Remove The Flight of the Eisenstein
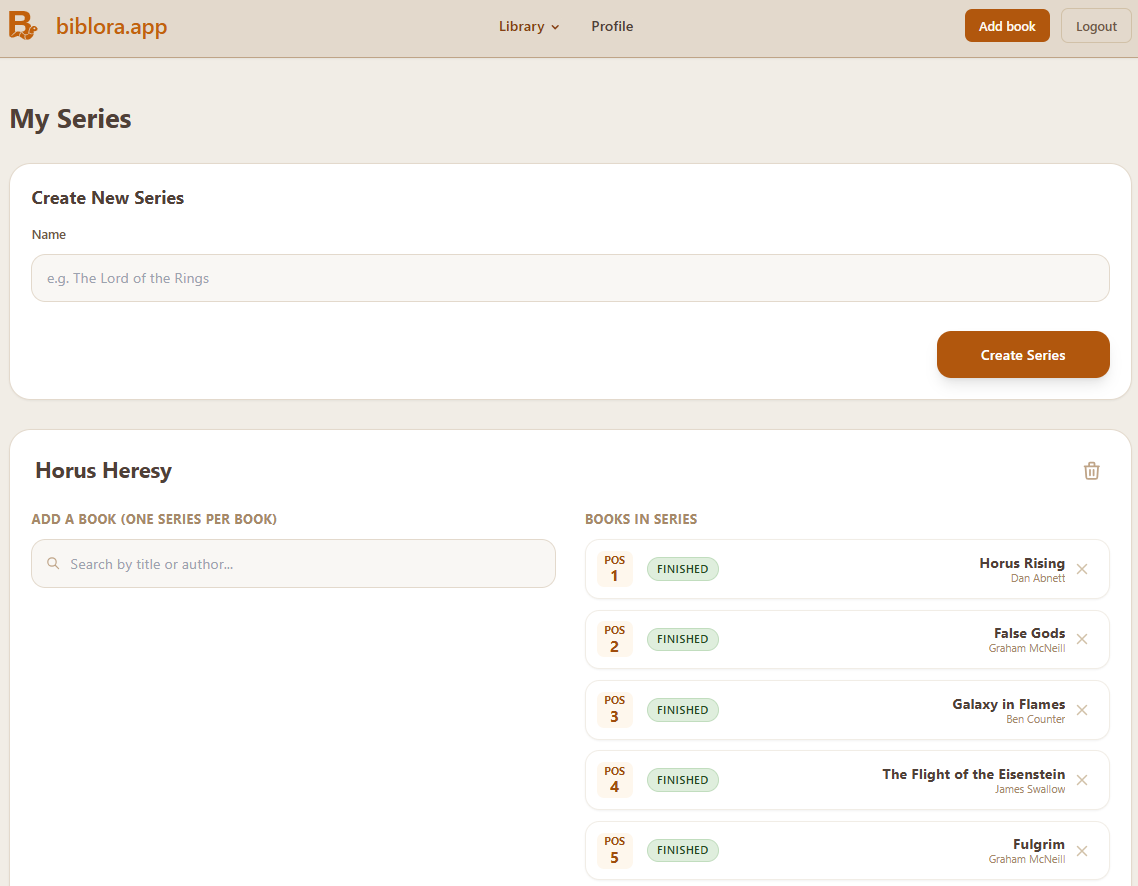 pyautogui.click(x=1081, y=780)
